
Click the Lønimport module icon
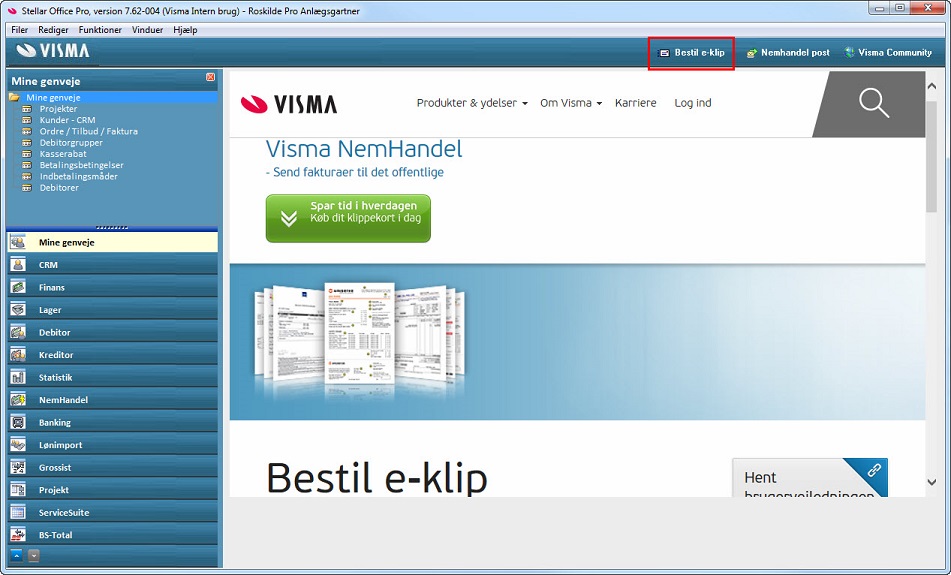pyautogui.click(x=18, y=445)
